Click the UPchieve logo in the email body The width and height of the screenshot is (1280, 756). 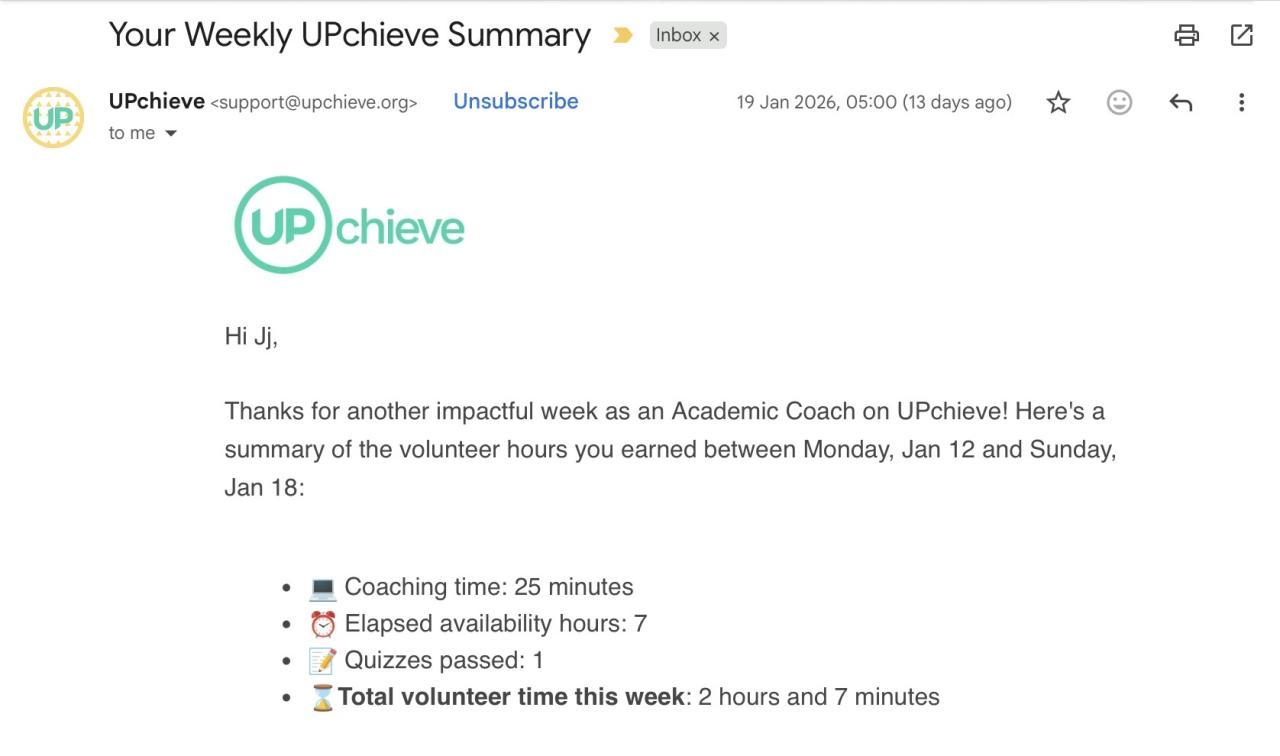[349, 225]
